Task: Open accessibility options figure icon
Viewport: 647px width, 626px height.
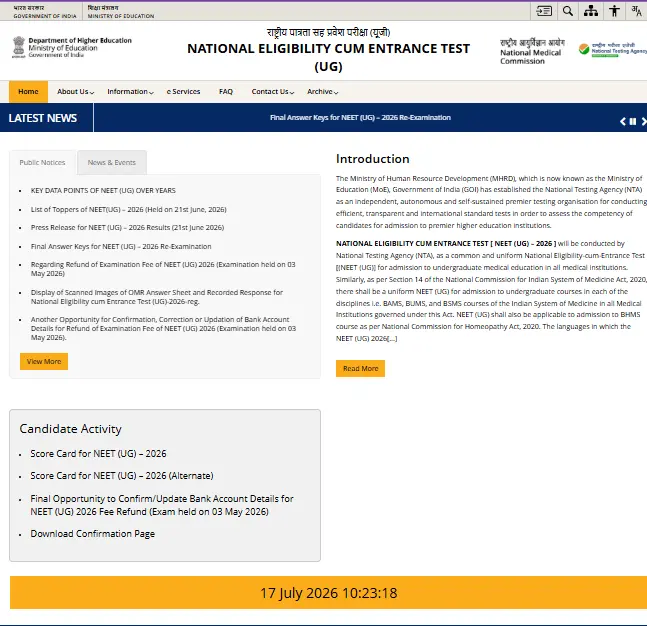Action: pos(614,11)
